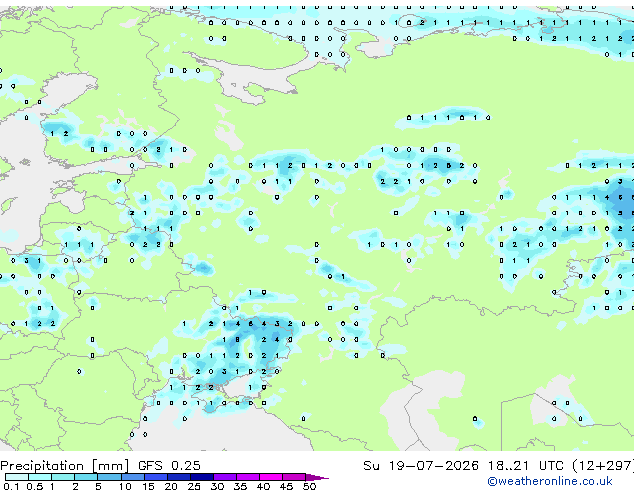Click the '(12+297)' forecast hour text
The height and width of the screenshot is (490, 634).
click(x=603, y=466)
